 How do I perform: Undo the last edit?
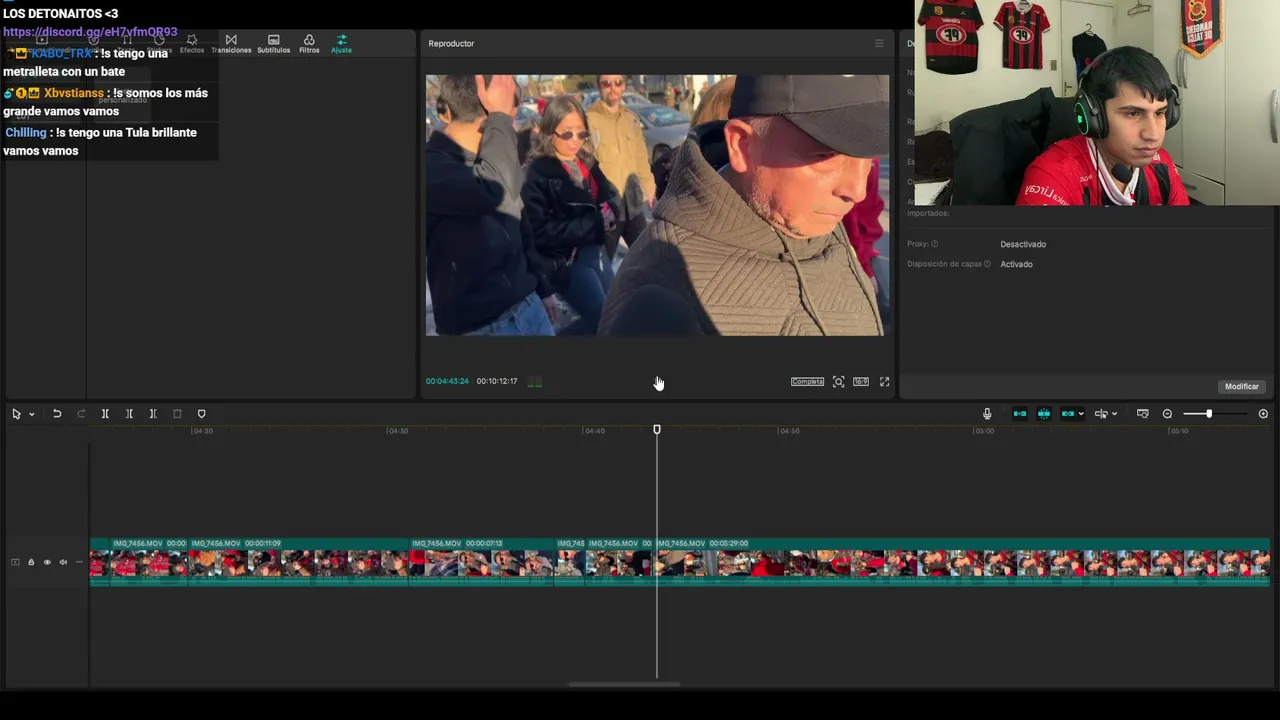[x=57, y=414]
